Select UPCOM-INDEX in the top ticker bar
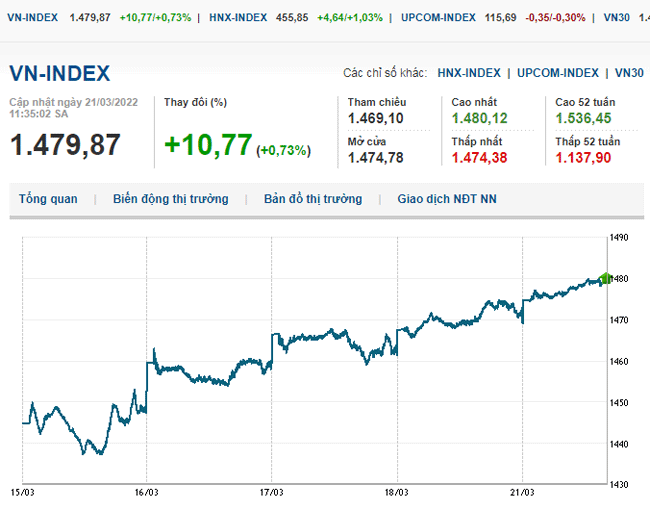 438,18
